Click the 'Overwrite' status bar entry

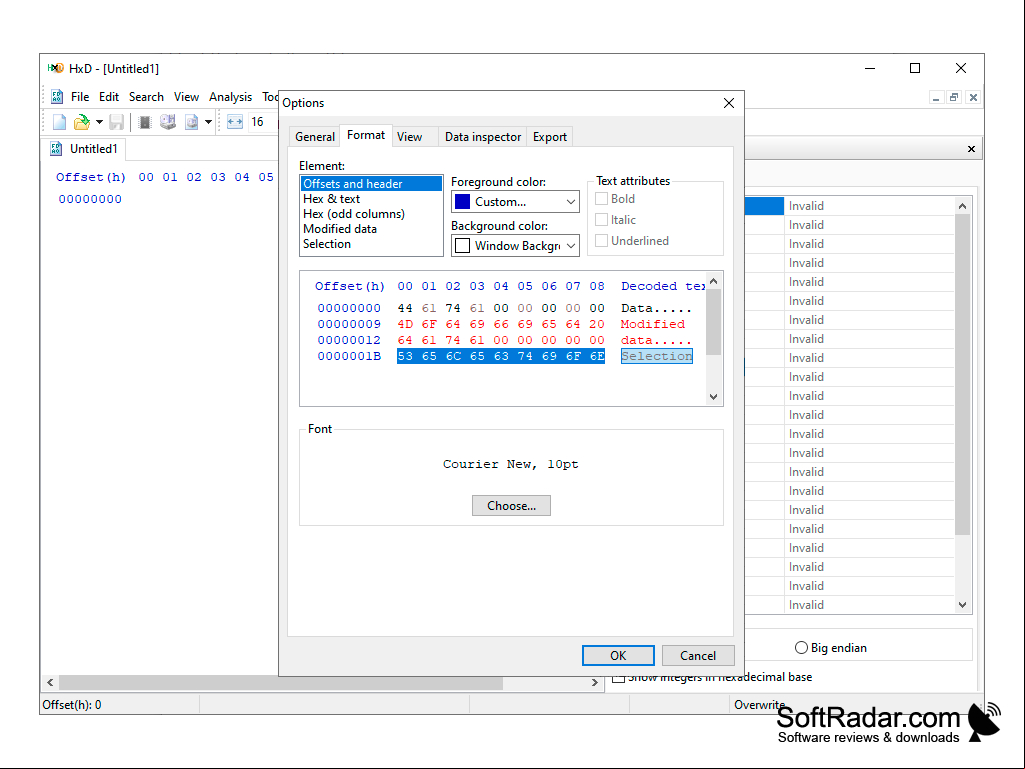pyautogui.click(x=759, y=705)
